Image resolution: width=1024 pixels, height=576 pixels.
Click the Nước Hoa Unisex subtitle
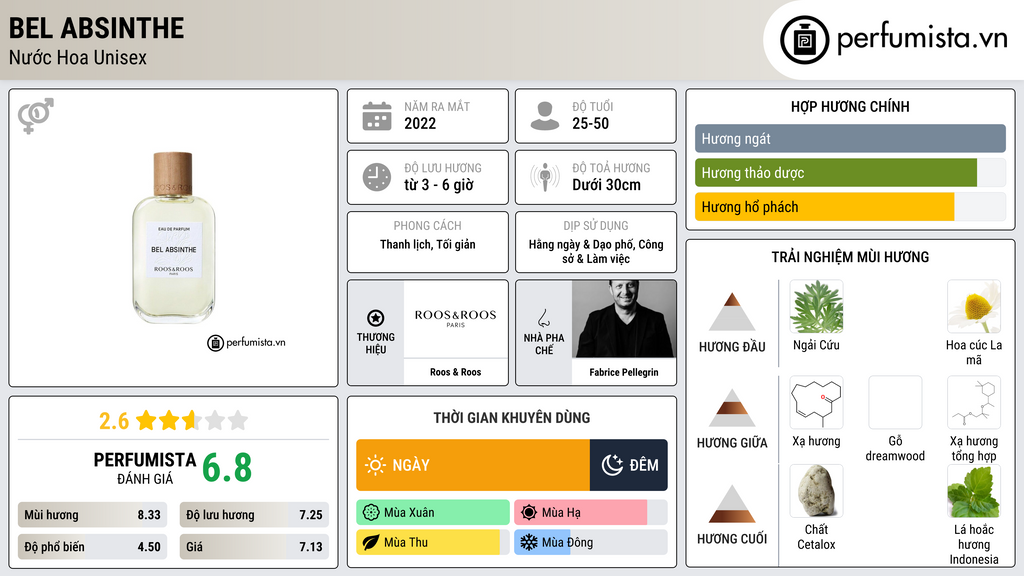coord(78,57)
